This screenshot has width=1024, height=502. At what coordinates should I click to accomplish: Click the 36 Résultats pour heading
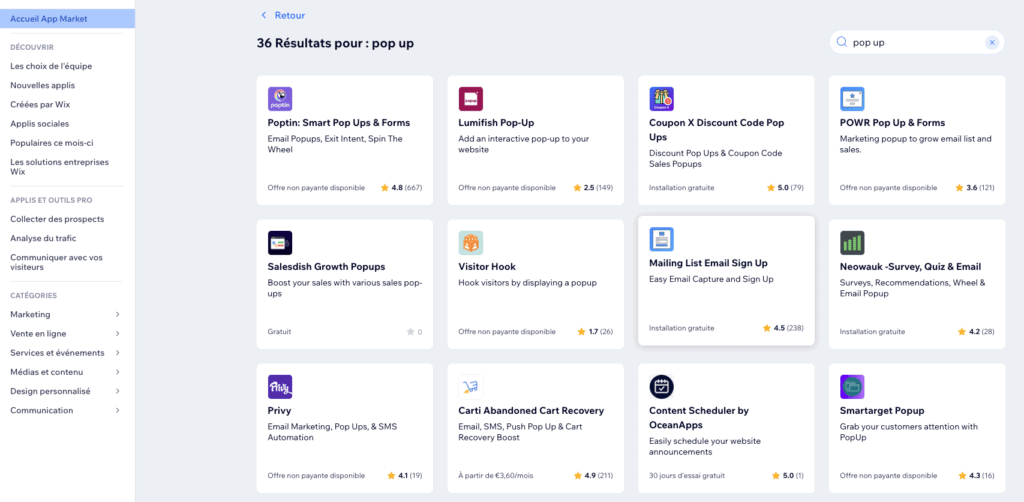335,43
